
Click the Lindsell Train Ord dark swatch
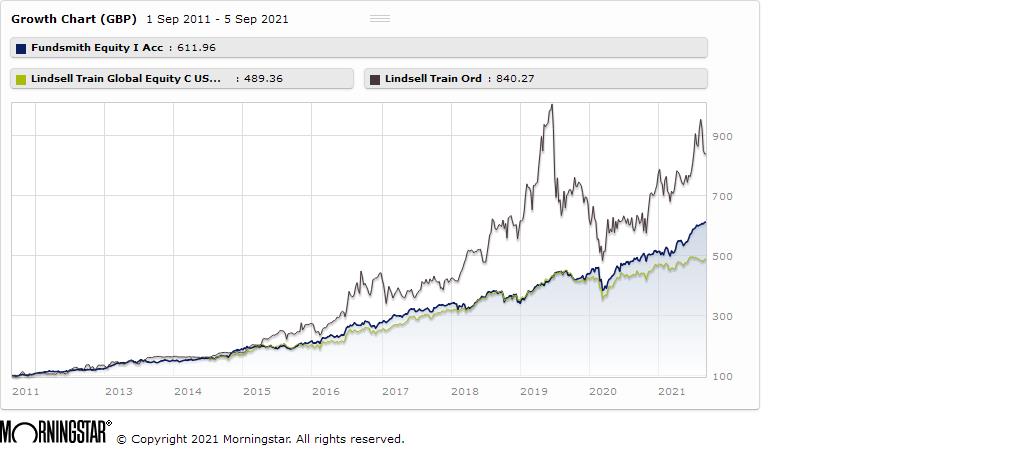click(x=375, y=79)
